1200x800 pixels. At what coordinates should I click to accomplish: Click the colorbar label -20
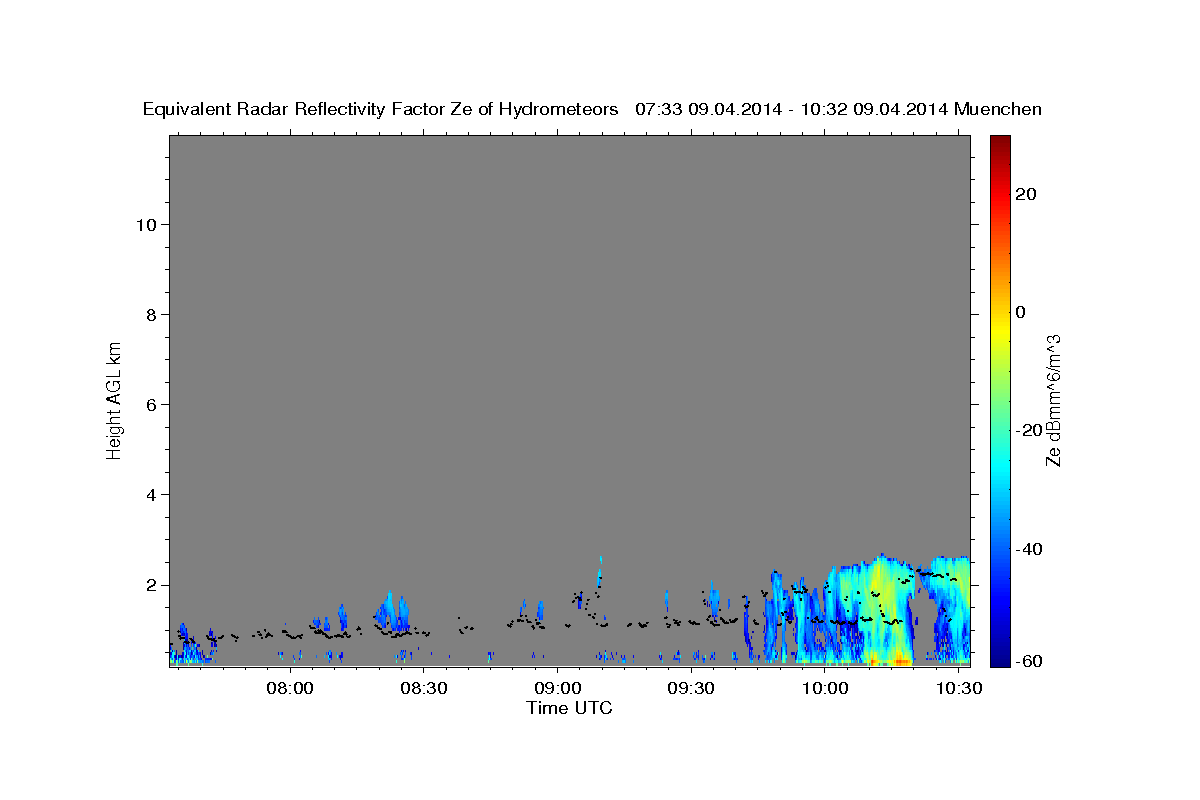[x=1029, y=430]
